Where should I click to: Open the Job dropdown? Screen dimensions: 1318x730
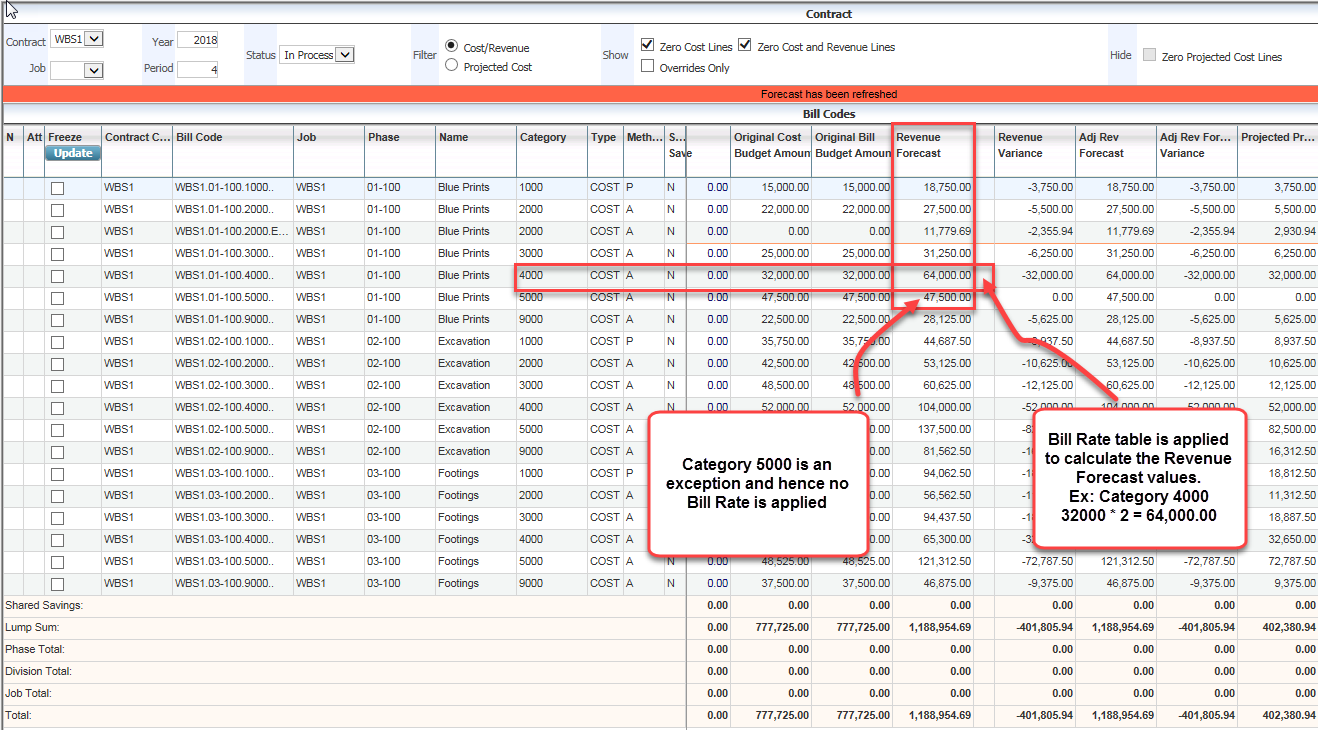pos(76,69)
